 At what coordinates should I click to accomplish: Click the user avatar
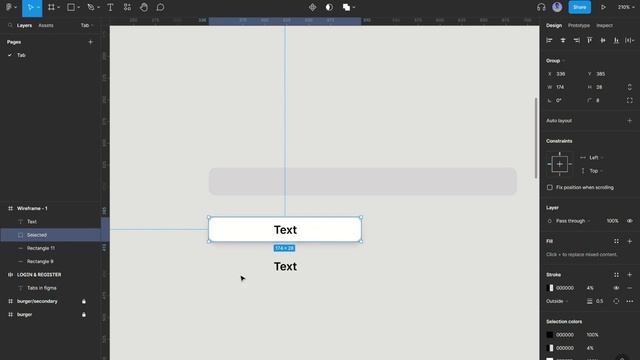(557, 7)
